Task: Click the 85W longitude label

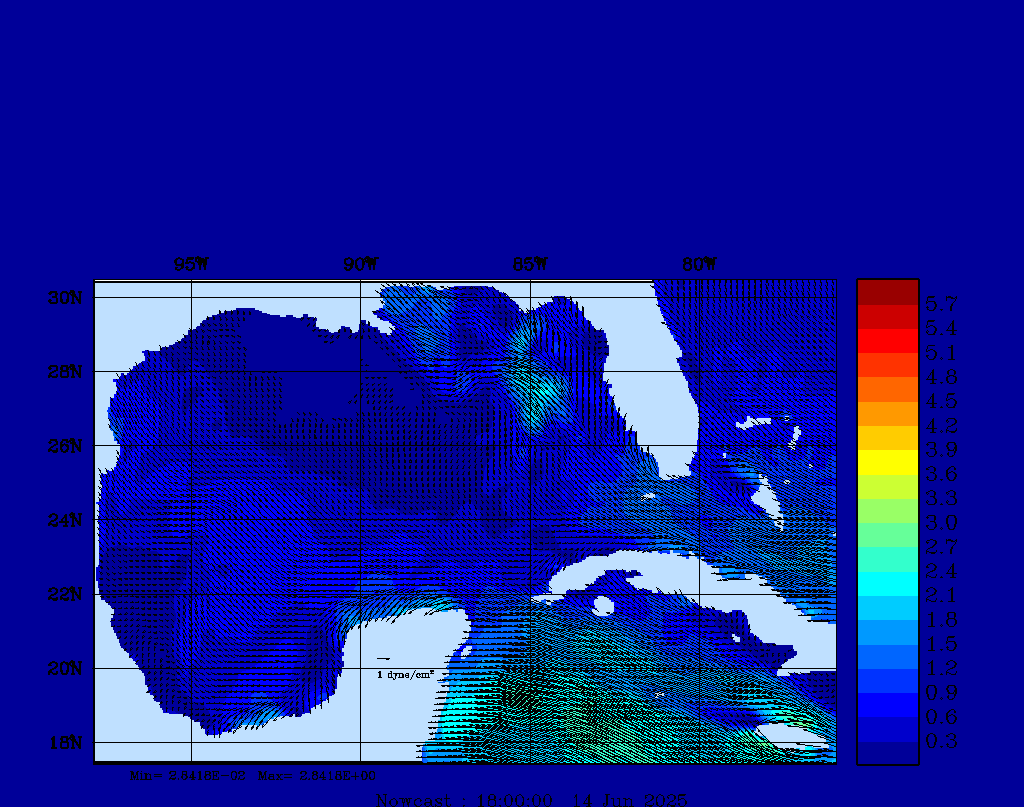Action: [x=530, y=265]
